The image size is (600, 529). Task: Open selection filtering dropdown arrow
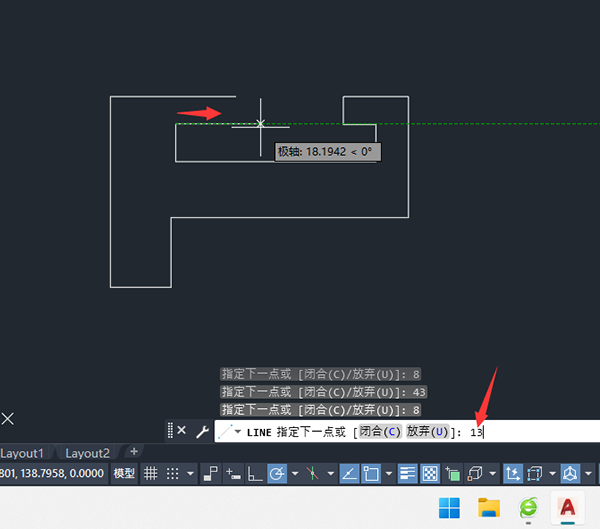[553, 473]
